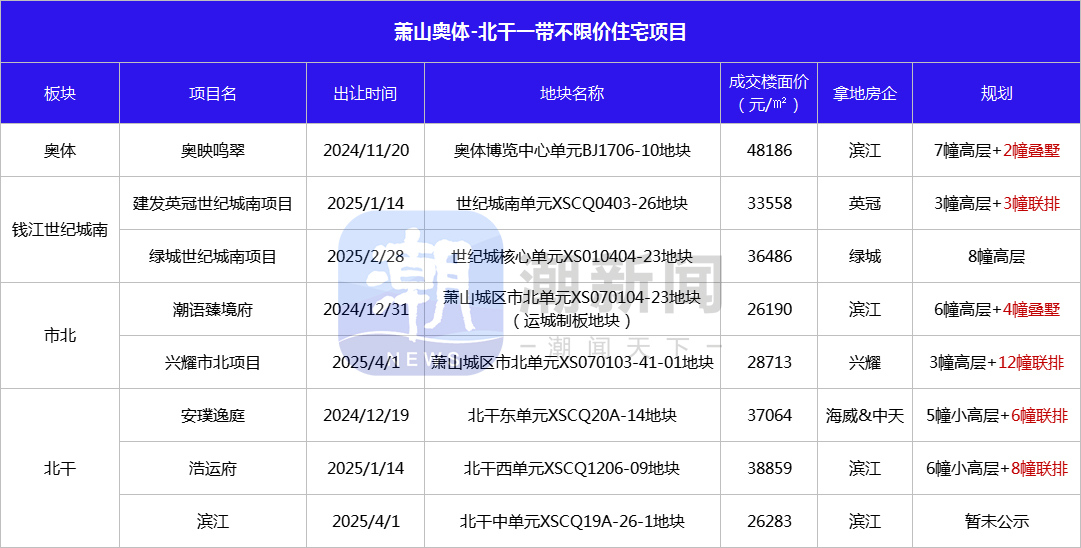The image size is (1081, 548).
Task: Click developer 绿城
Action: point(865,256)
